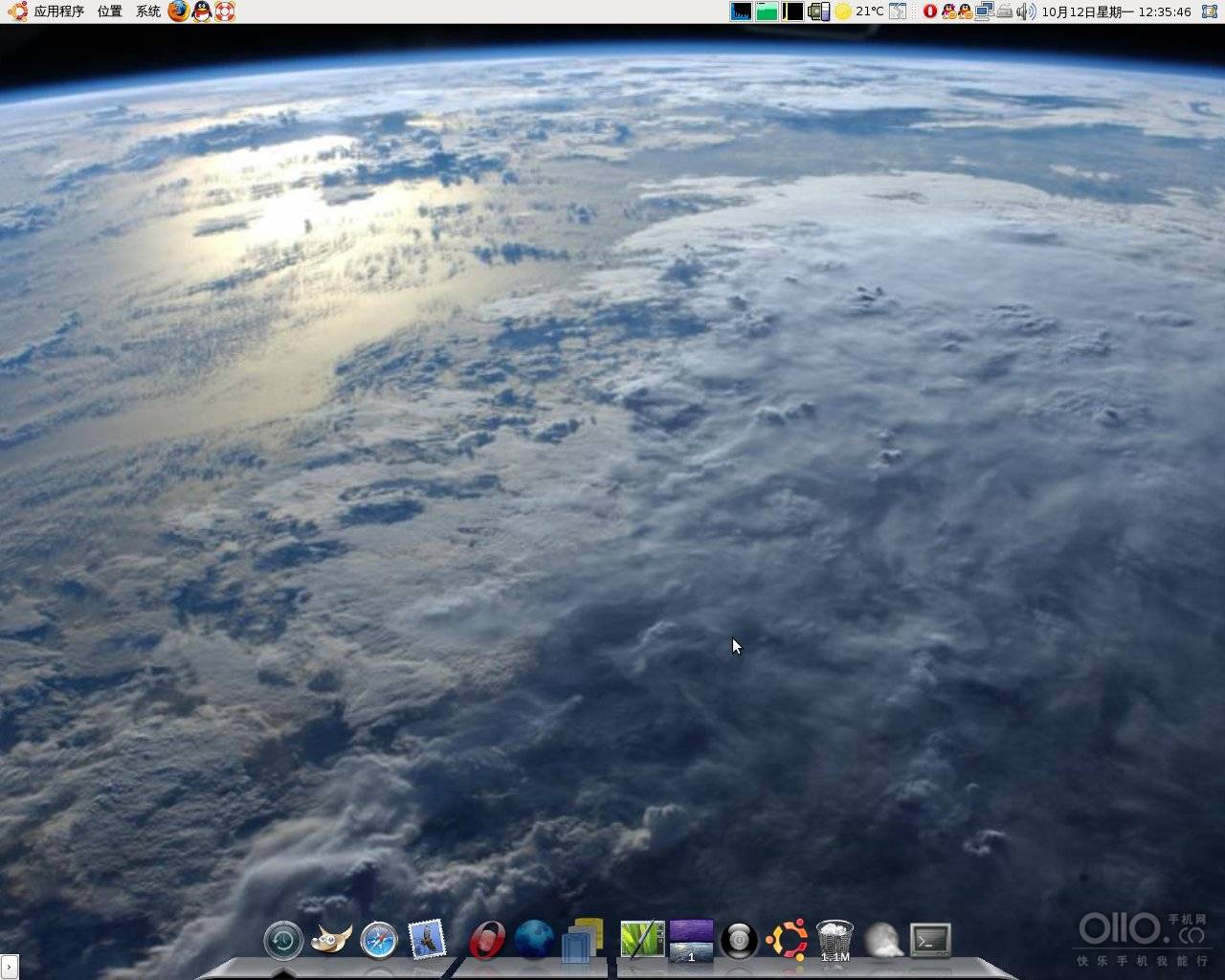Launch QQ penguin from the top panel launcher
This screenshot has width=1225, height=980.
point(202,11)
